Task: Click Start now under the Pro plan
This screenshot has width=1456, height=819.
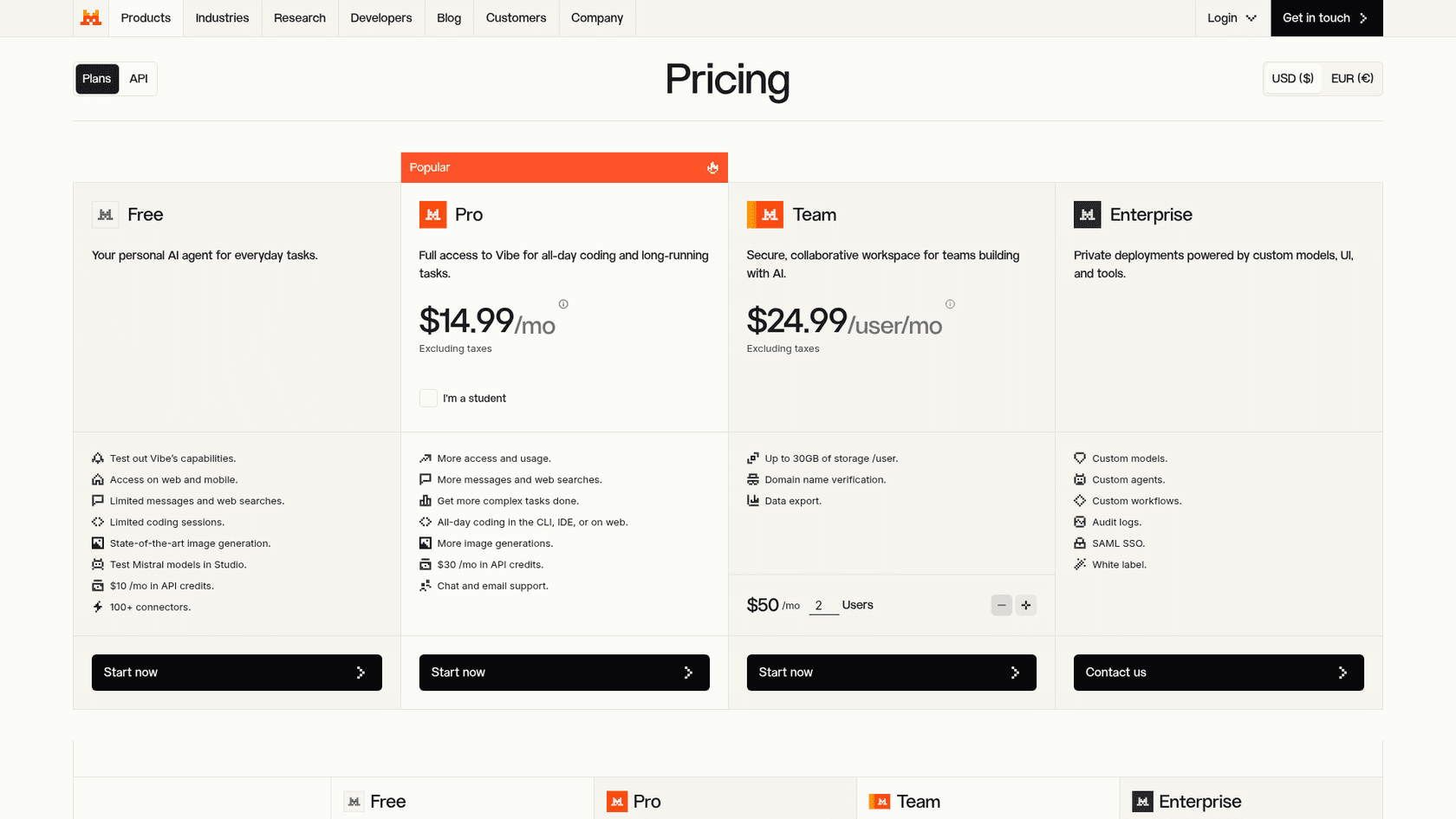Action: click(x=564, y=673)
